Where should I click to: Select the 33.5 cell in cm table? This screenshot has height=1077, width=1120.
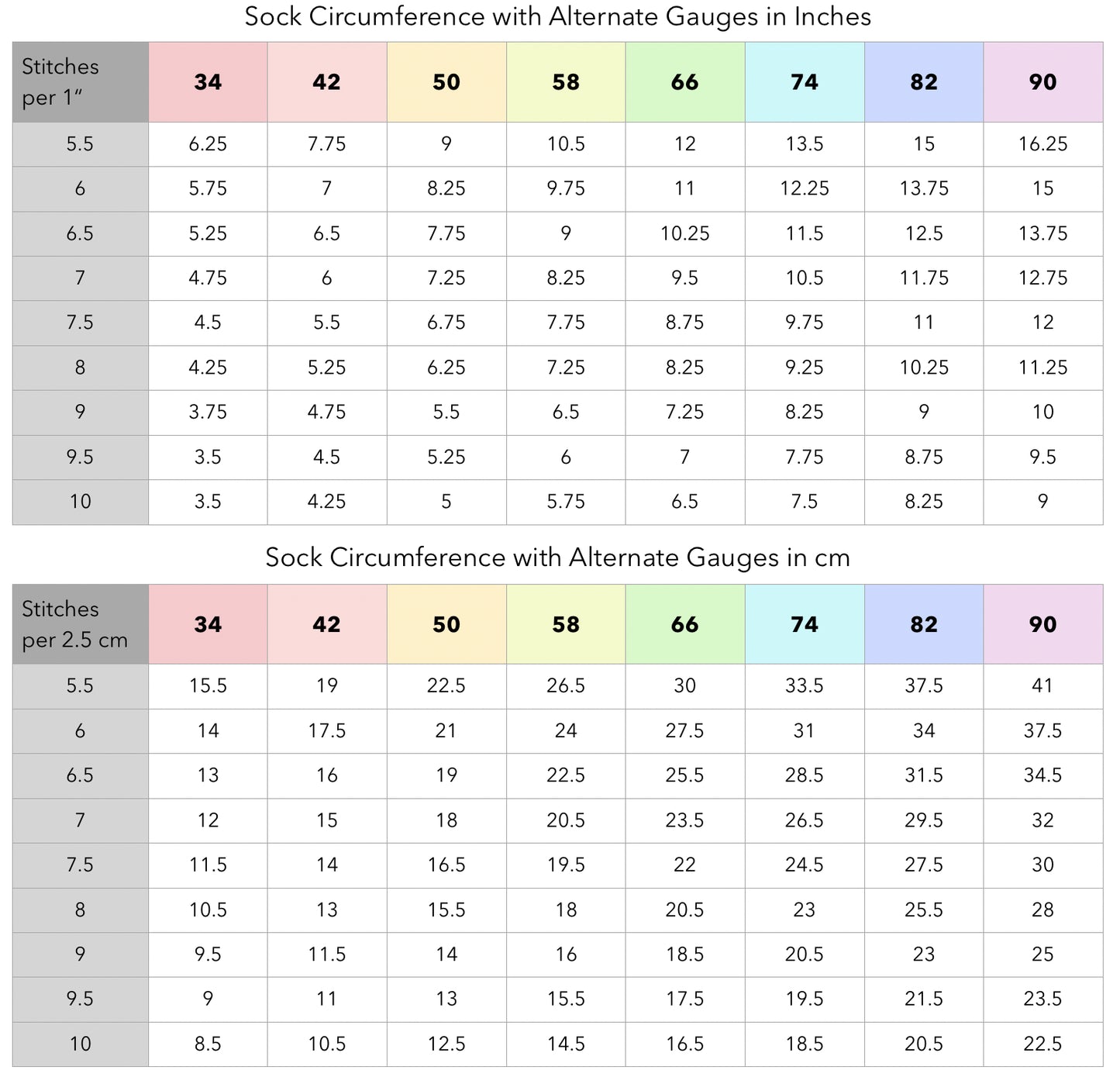pyautogui.click(x=805, y=686)
